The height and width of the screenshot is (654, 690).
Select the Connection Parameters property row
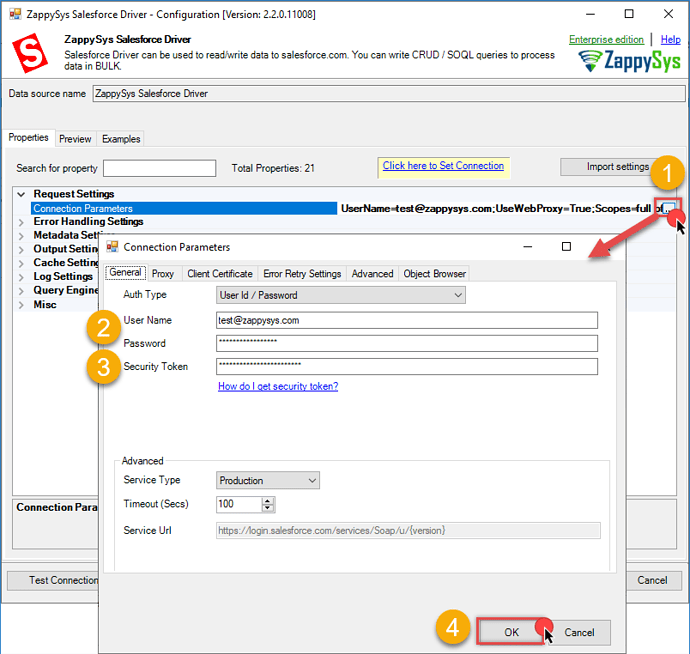(x=184, y=208)
